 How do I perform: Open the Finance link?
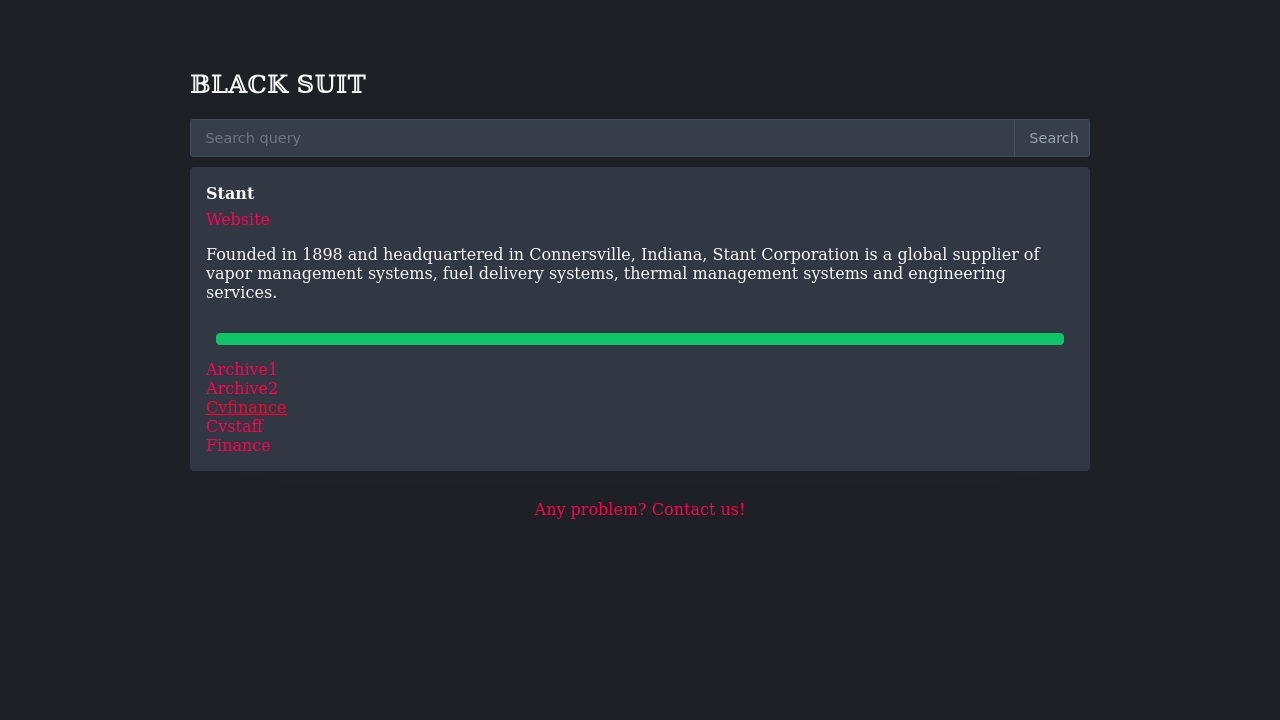pos(238,445)
